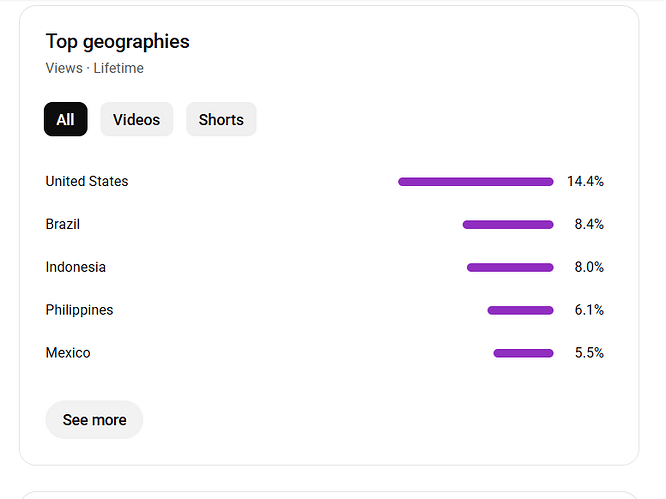Switch to the Shorts filter chip
Screen dimensions: 666x499
221,120
